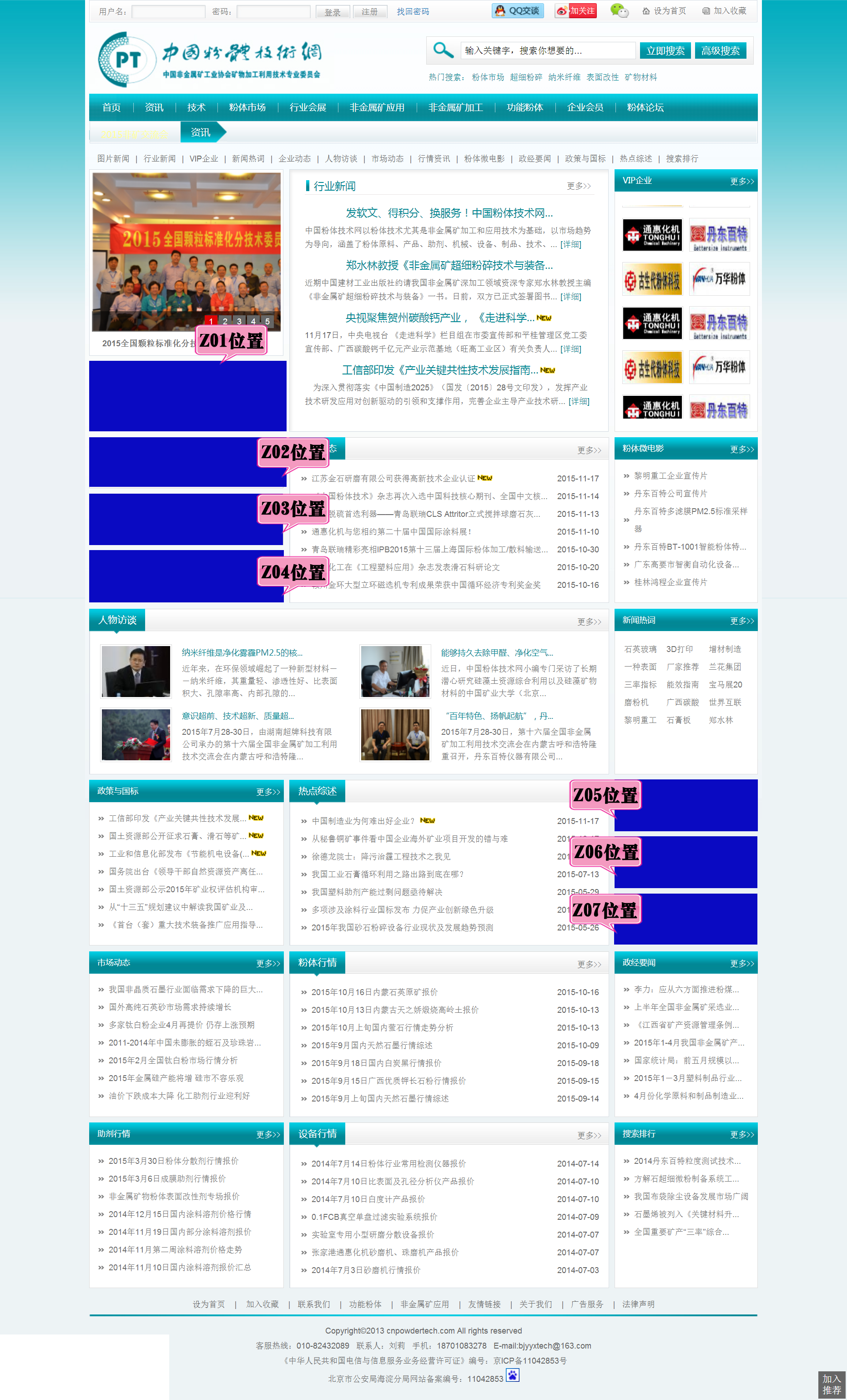Click the Weibo 加关注 follow button

click(575, 11)
